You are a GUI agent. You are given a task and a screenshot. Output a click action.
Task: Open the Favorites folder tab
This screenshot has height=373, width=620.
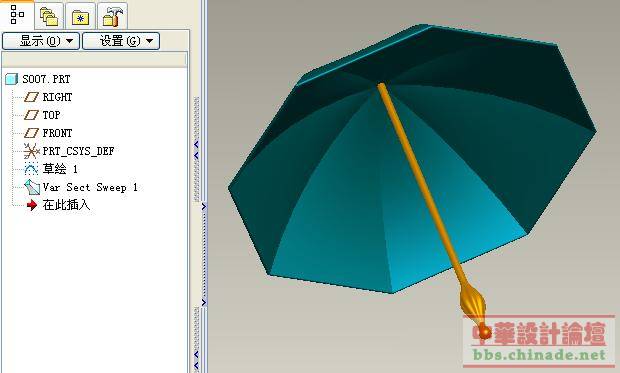[x=80, y=16]
